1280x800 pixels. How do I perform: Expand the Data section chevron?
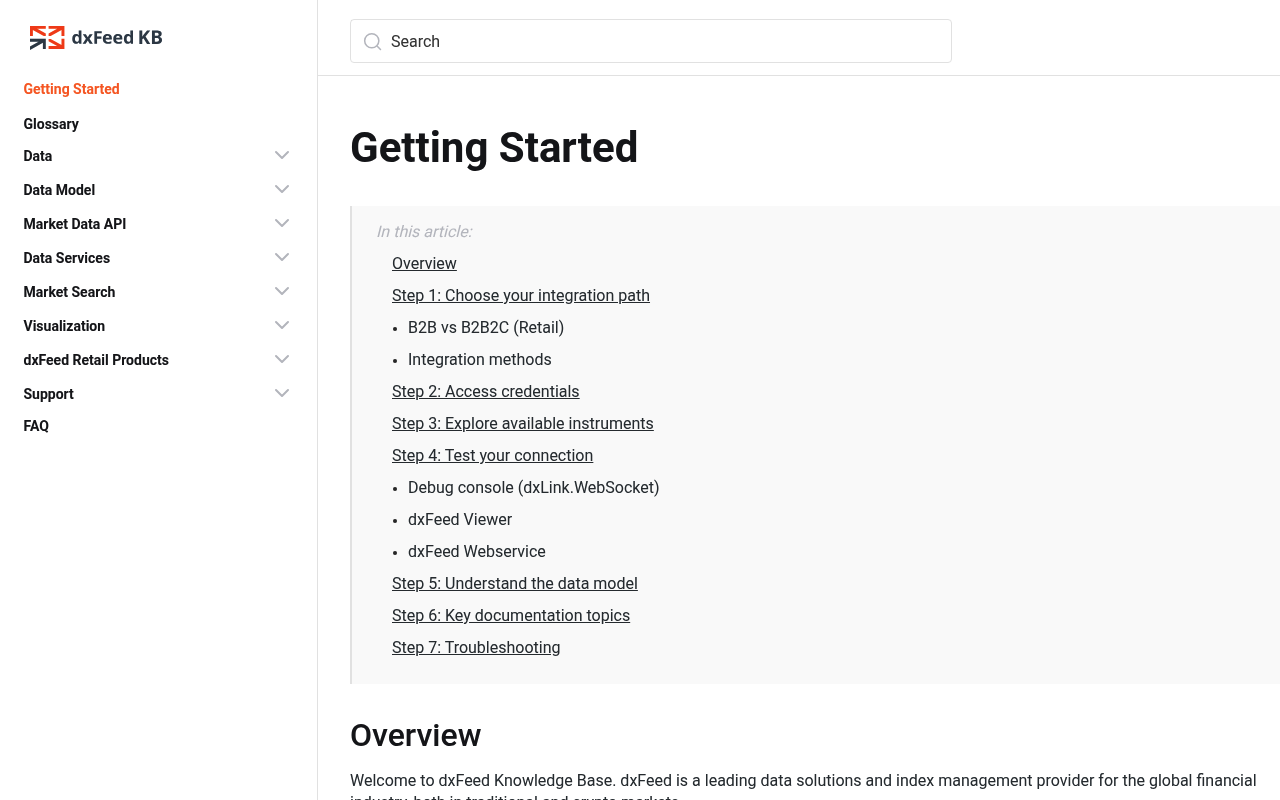click(x=282, y=155)
